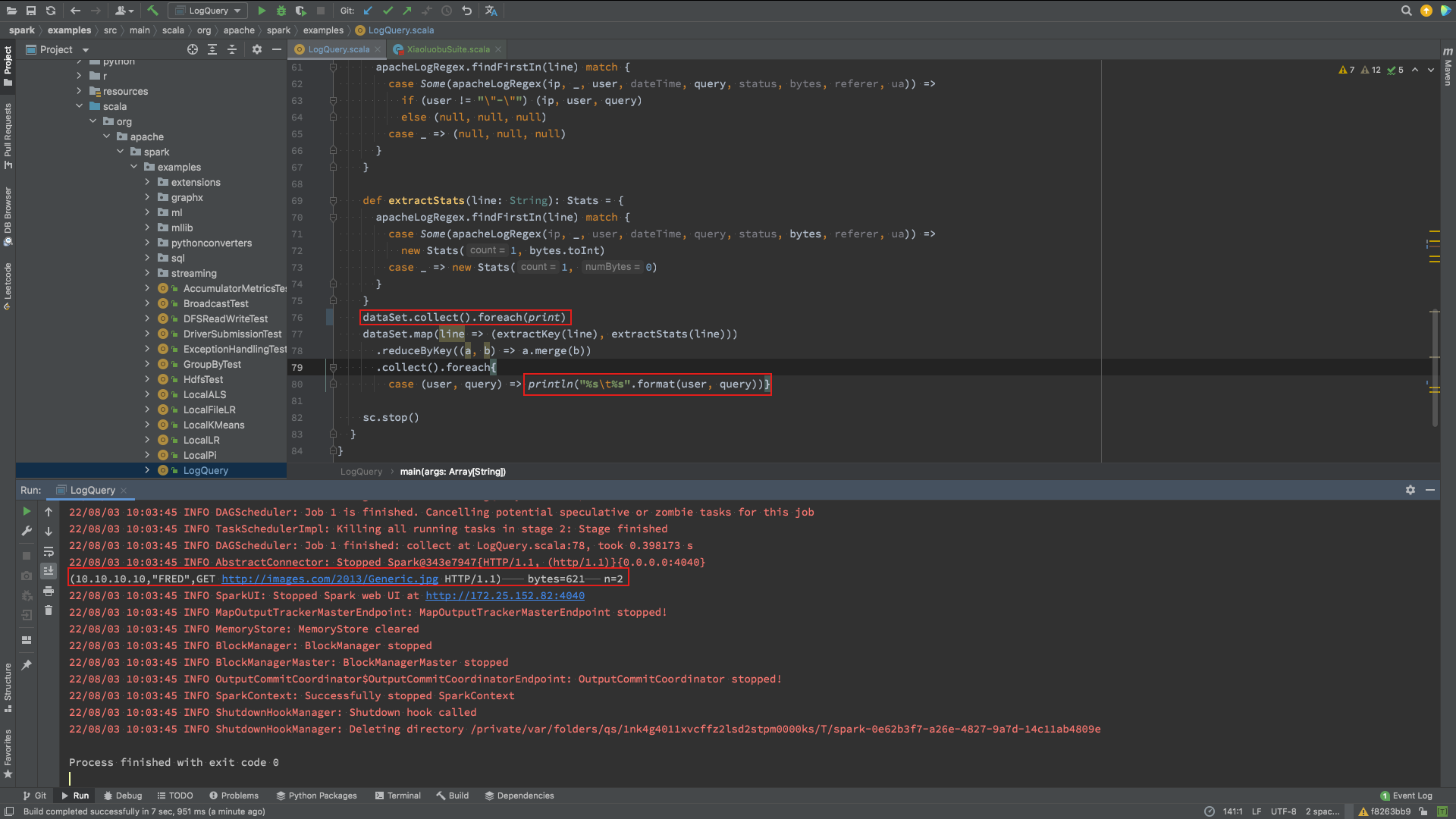Open the TODO tool tab

pos(175,795)
